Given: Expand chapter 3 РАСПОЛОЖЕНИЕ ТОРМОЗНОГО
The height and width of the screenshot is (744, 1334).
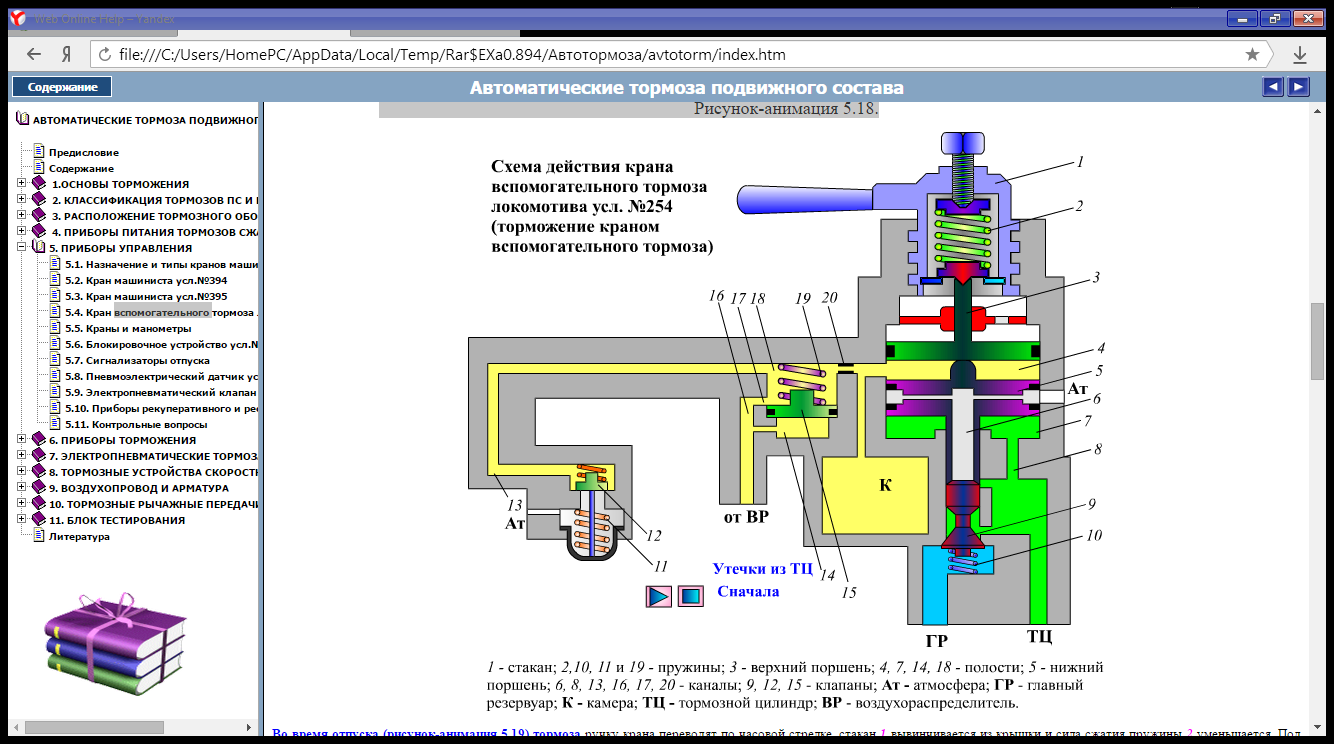Looking at the screenshot, I should pos(22,216).
